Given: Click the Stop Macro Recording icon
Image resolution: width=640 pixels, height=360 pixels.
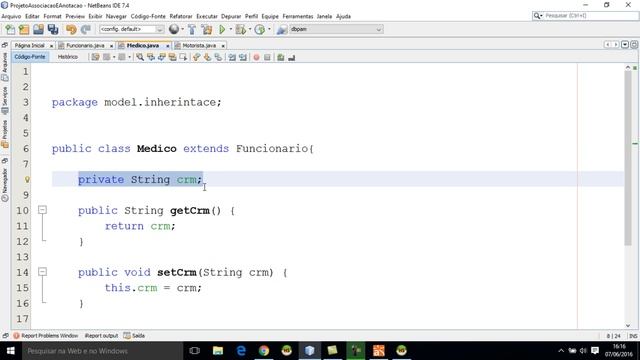Looking at the screenshot, I should pos(267,58).
